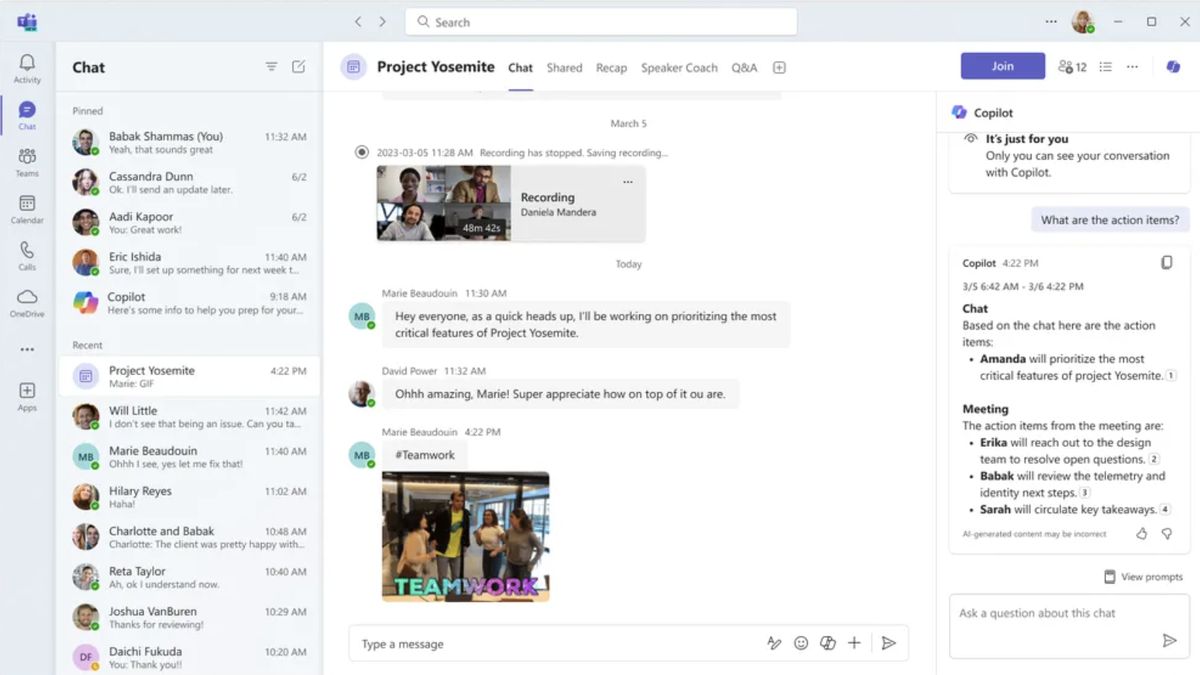Open chat with Joshua VanBuren
The height and width of the screenshot is (675, 1200).
[189, 617]
